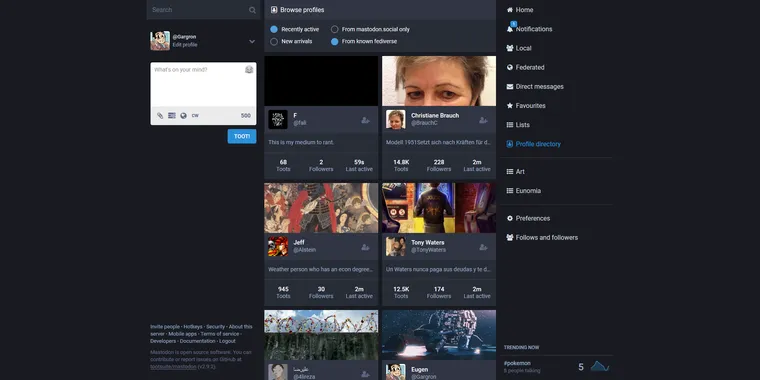This screenshot has height=380, width=760.
Task: Click the Preferences gear icon
Action: point(510,218)
